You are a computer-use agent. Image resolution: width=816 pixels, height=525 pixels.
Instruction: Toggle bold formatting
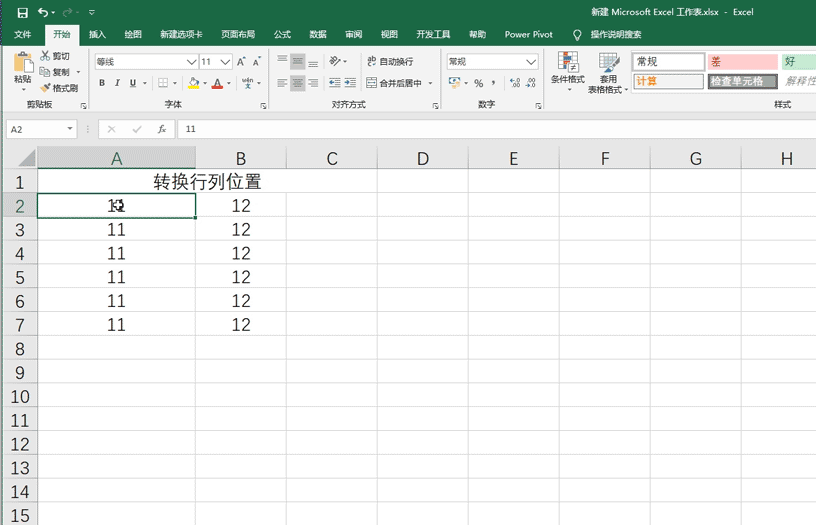tap(102, 83)
